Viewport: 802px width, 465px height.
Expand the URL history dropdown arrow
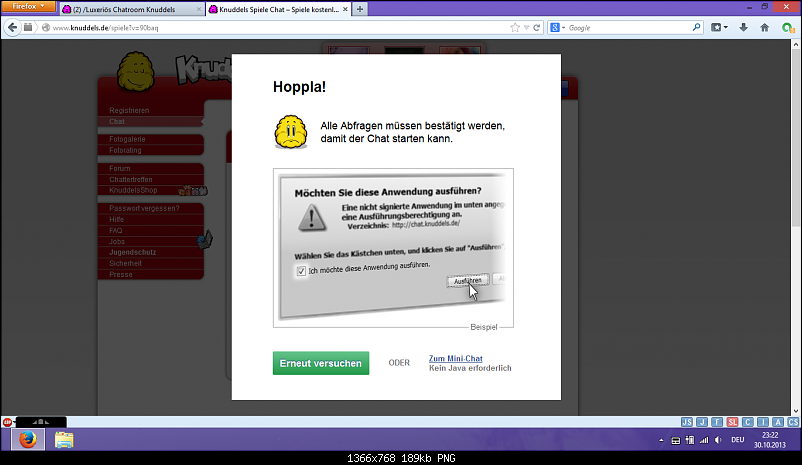(526, 28)
